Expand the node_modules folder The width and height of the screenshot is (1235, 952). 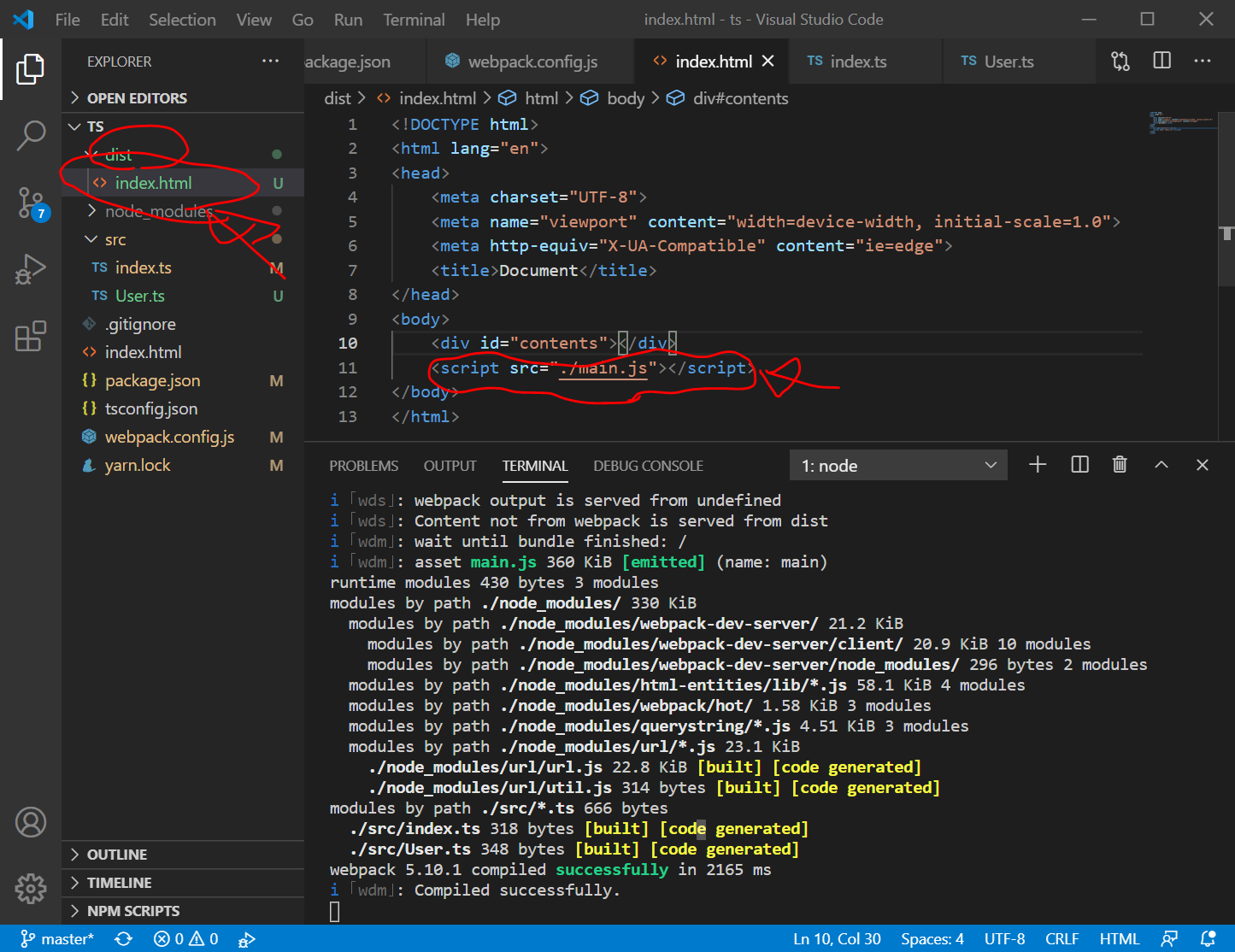pyautogui.click(x=183, y=211)
